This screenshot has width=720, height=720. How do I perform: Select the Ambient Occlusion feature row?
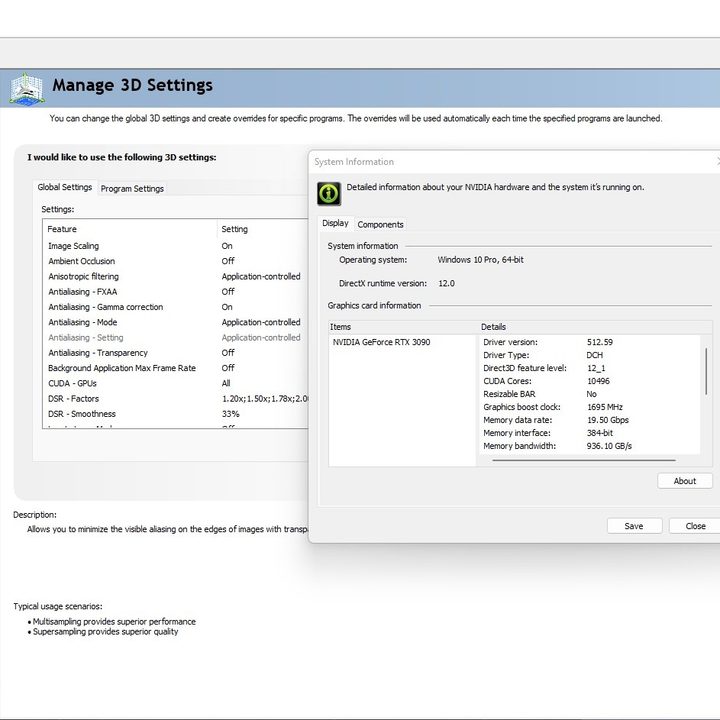pos(176,261)
